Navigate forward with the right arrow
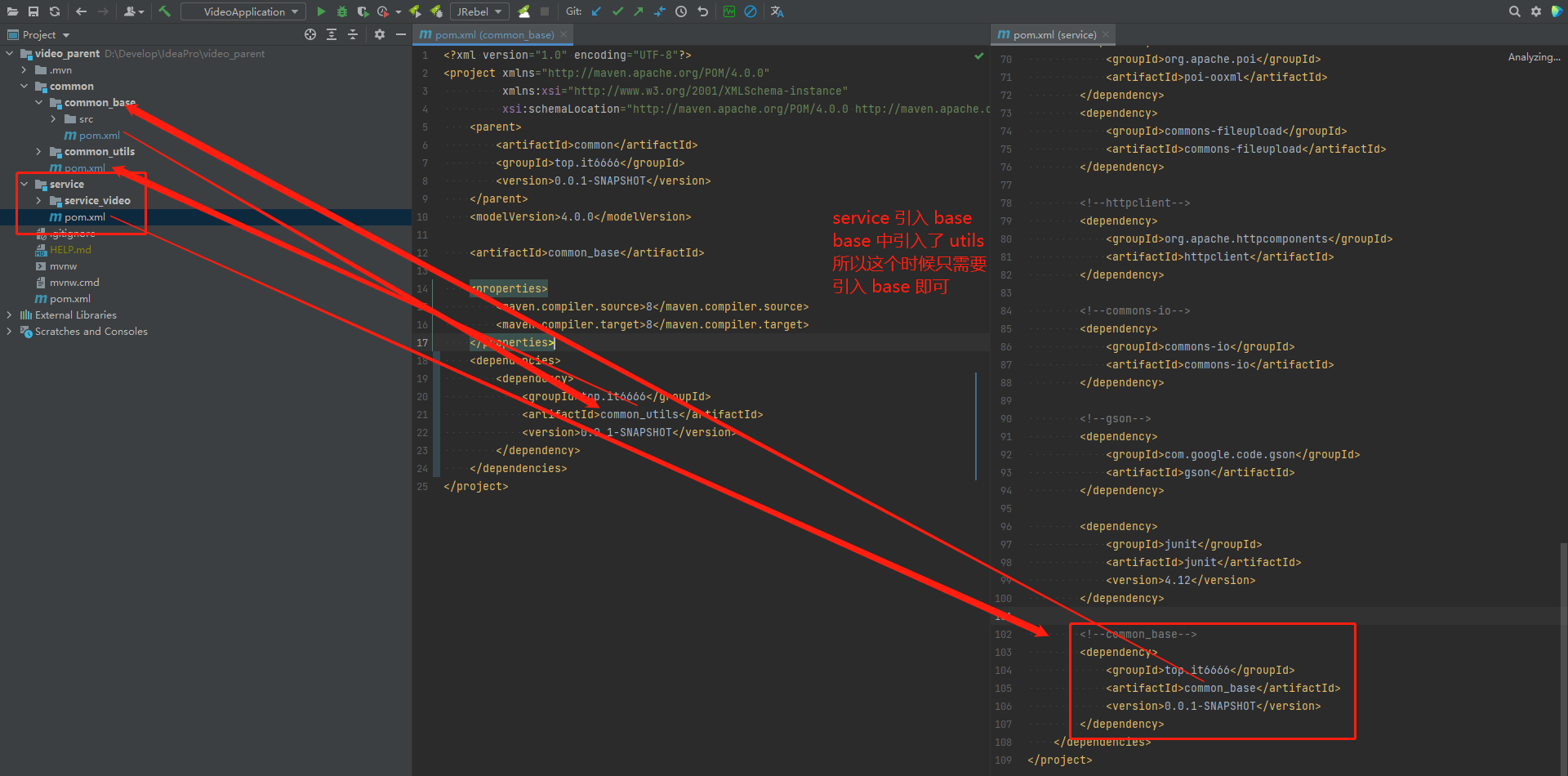This screenshot has width=1568, height=776. pos(103,11)
